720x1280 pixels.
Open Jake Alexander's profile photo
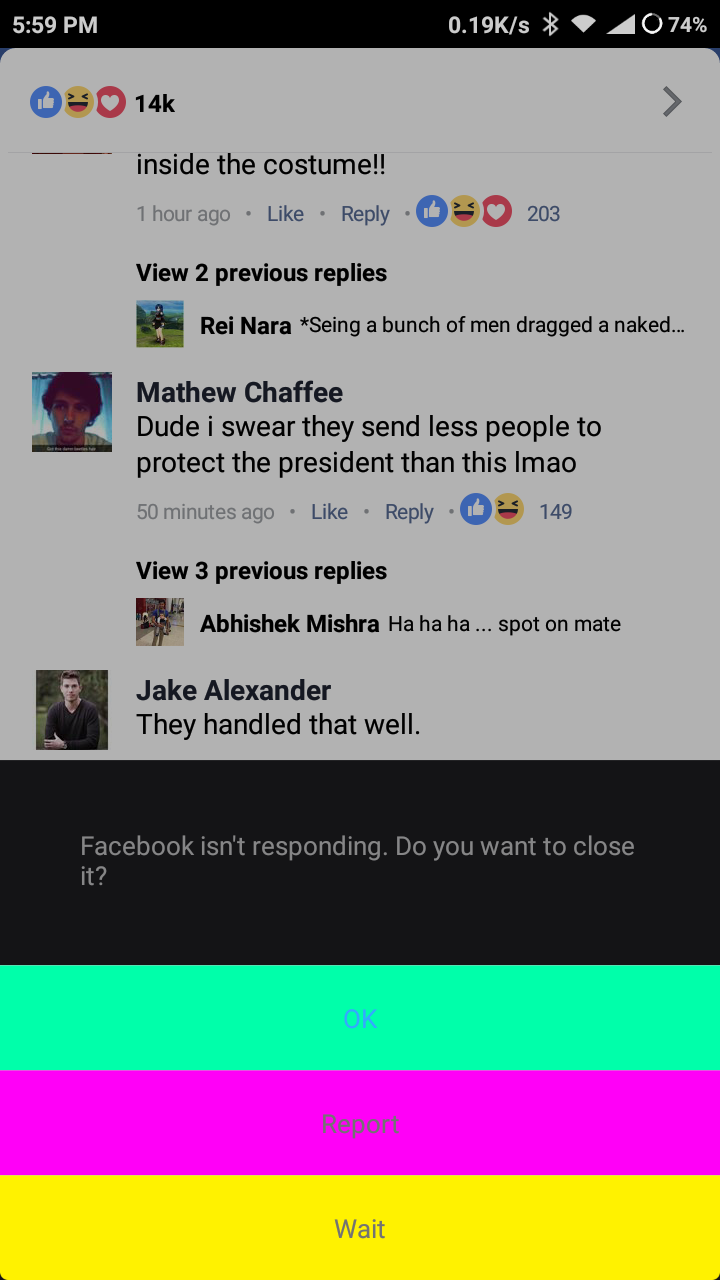click(72, 710)
